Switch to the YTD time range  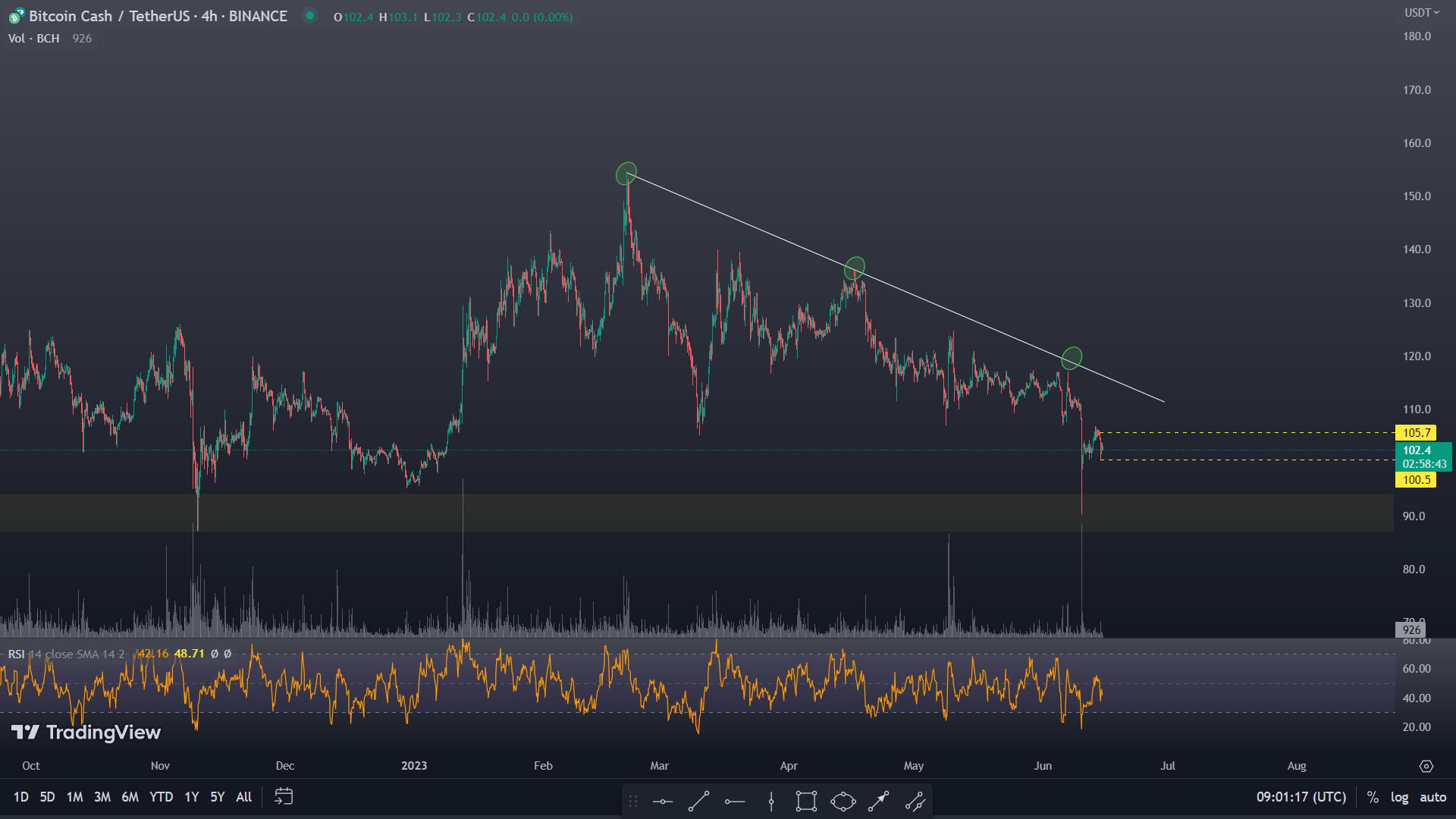pos(161,797)
